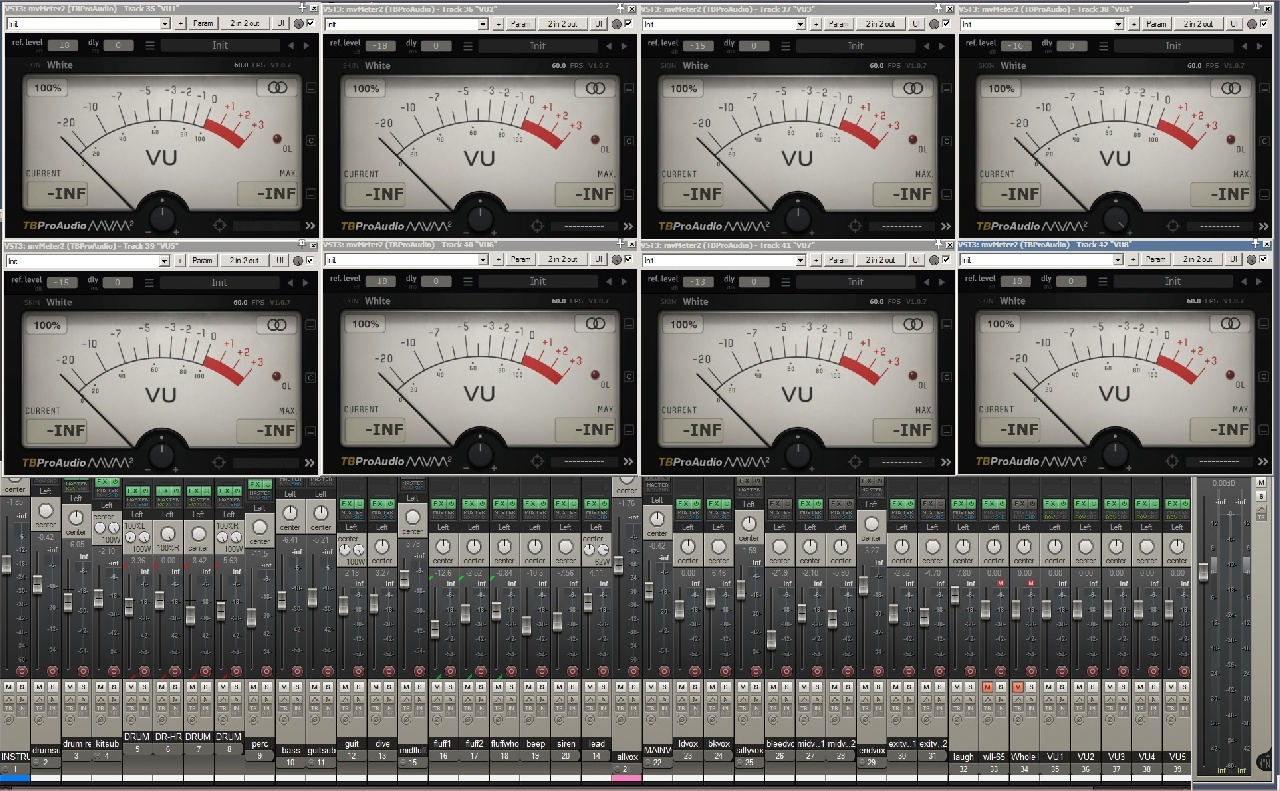Open FX chain on VU1 mixer track

1050,503
